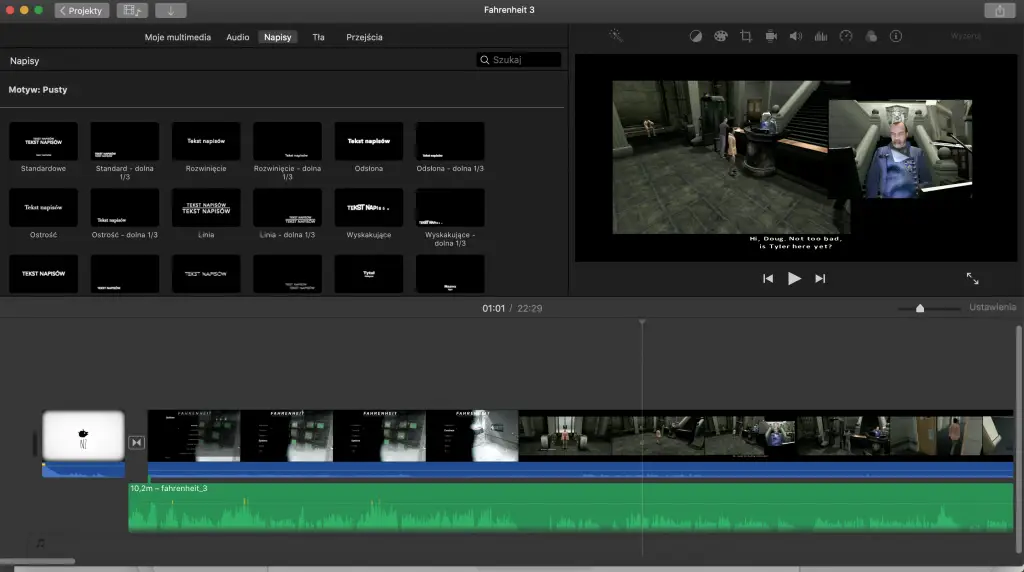Open the Tła tab

tap(318, 37)
